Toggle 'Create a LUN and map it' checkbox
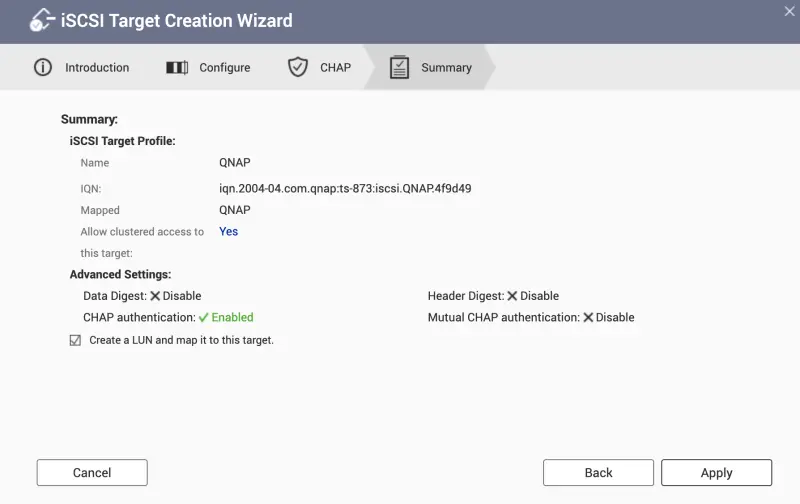 [x=75, y=340]
